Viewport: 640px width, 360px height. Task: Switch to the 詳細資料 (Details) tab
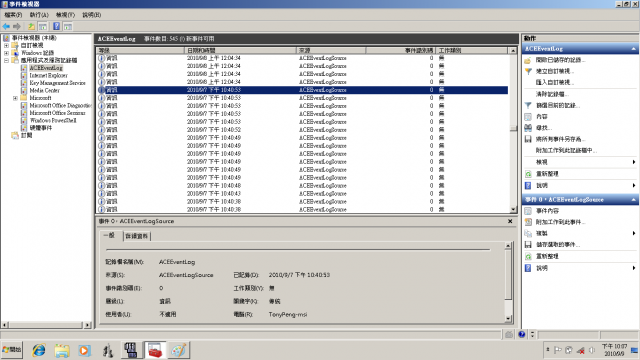tap(137, 236)
